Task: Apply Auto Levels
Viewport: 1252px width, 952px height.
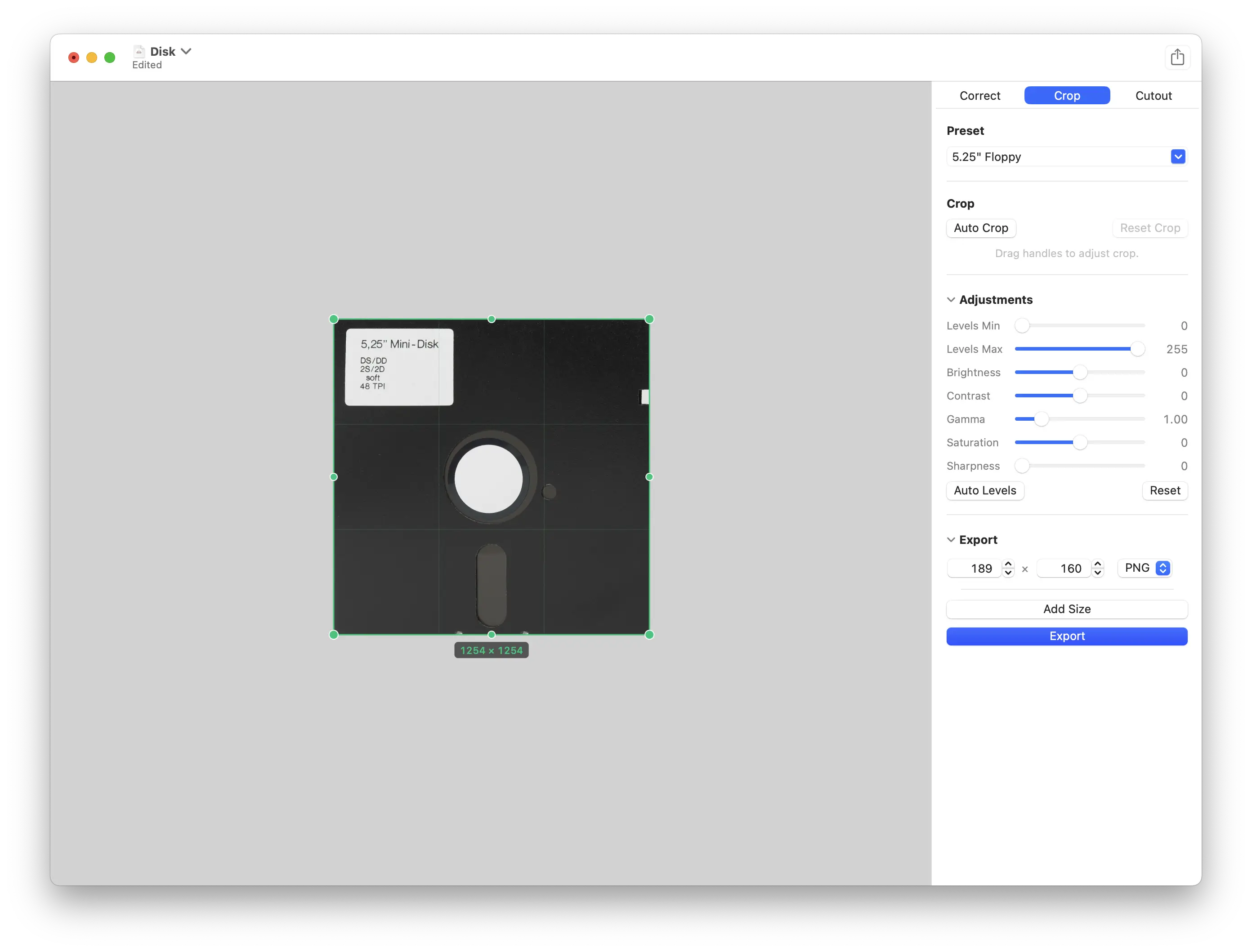Action: [x=984, y=490]
